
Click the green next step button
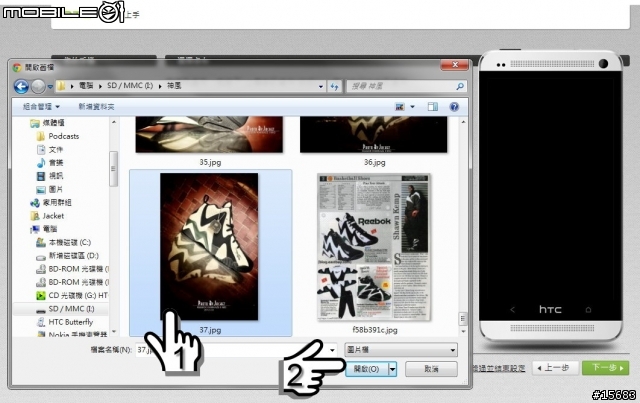pos(605,368)
